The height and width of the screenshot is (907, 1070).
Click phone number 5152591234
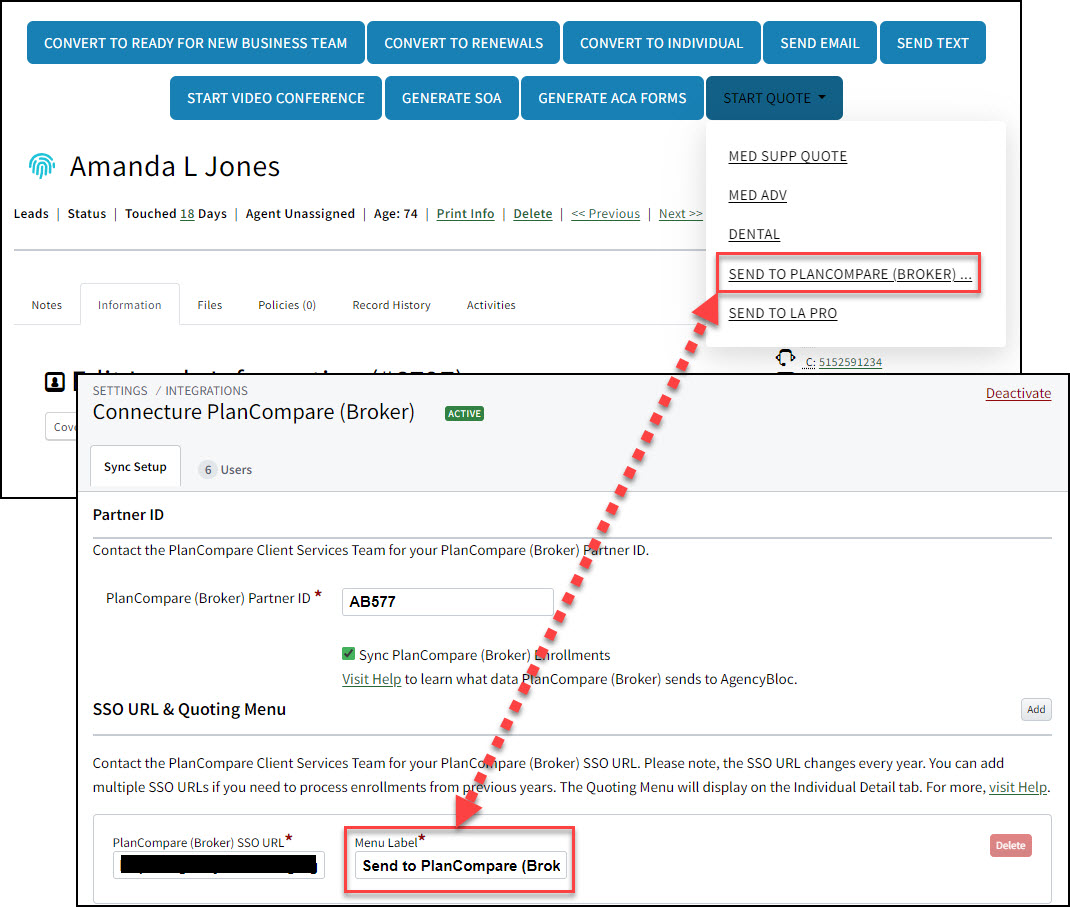tap(850, 362)
